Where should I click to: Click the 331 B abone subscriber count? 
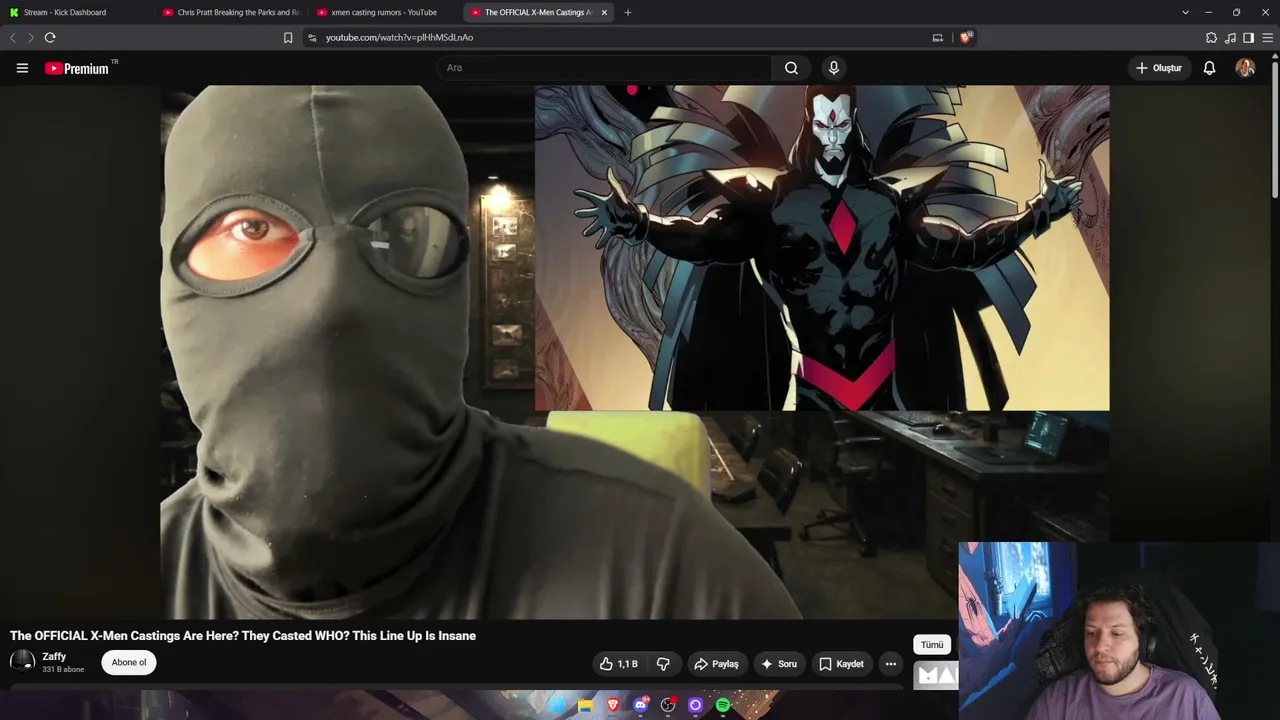coord(63,669)
